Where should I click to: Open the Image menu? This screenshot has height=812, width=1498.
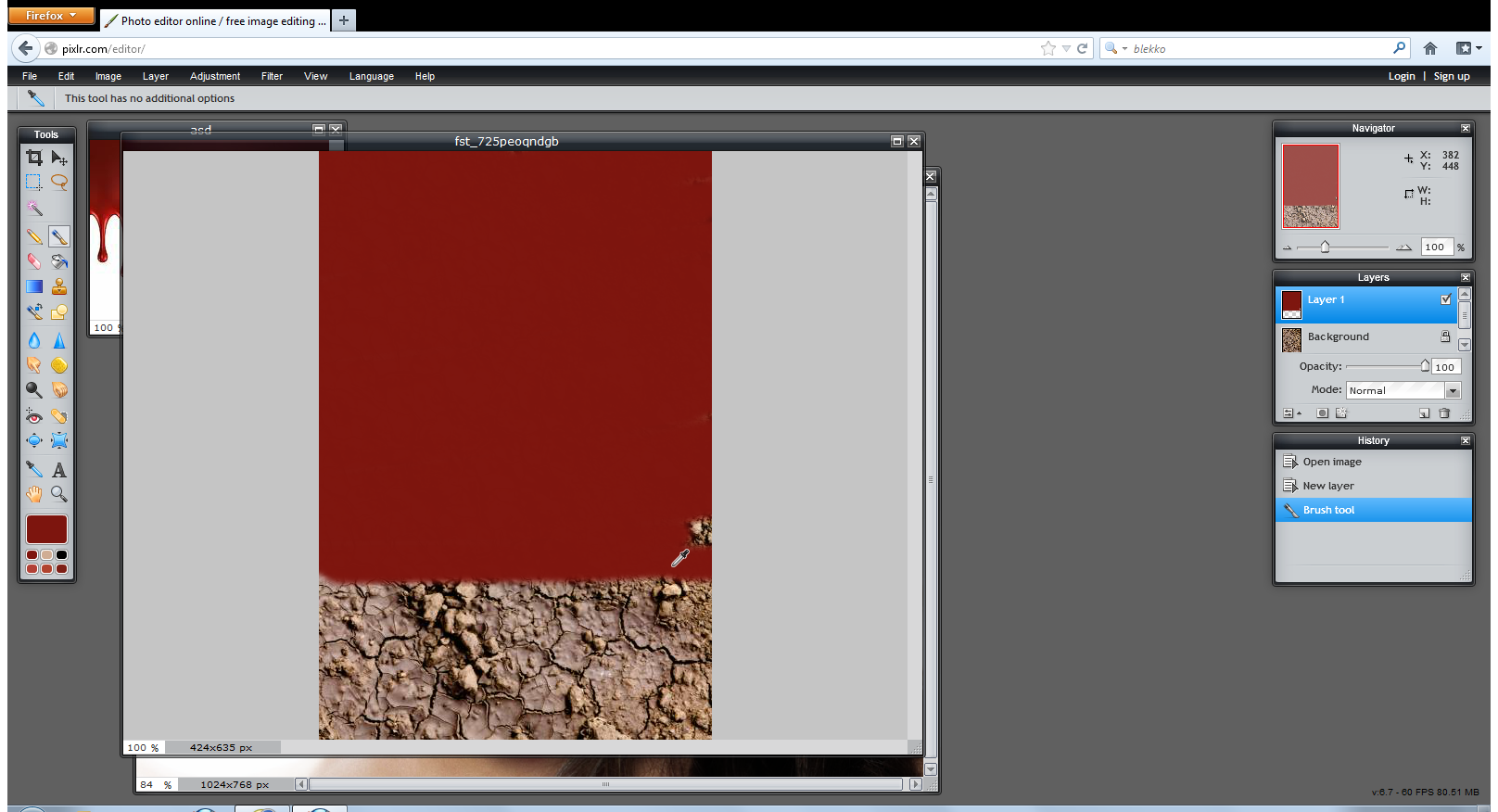(x=108, y=76)
